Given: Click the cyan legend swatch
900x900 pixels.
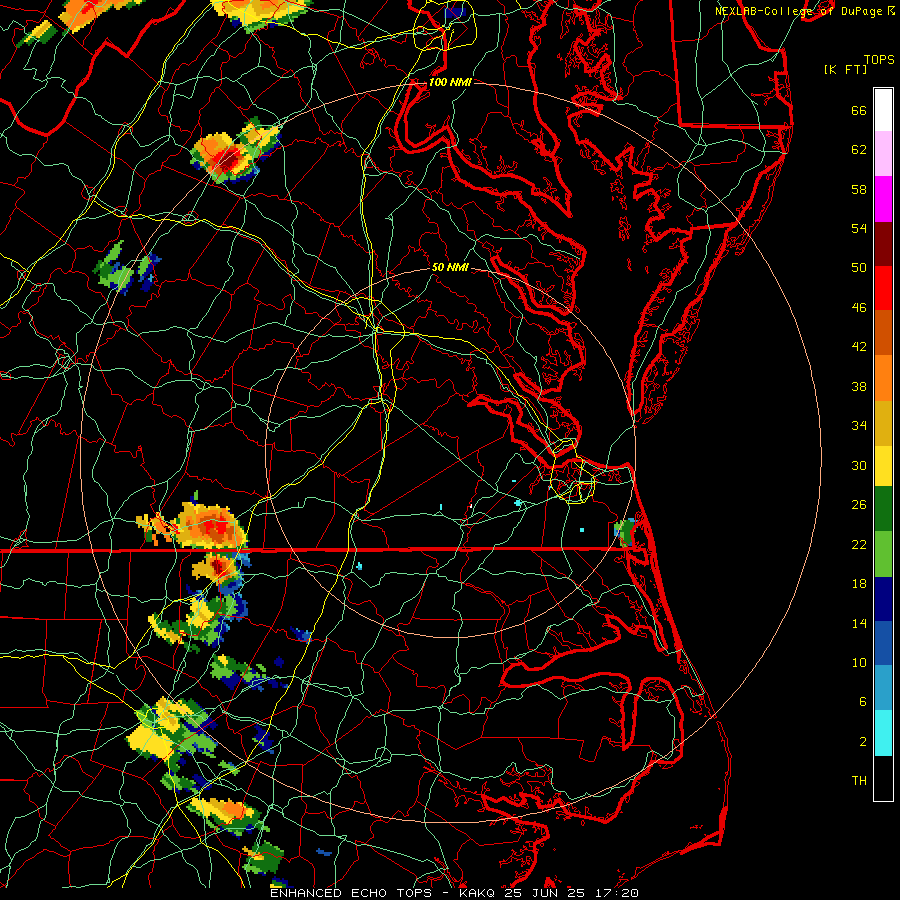Looking at the screenshot, I should pyautogui.click(x=883, y=732).
